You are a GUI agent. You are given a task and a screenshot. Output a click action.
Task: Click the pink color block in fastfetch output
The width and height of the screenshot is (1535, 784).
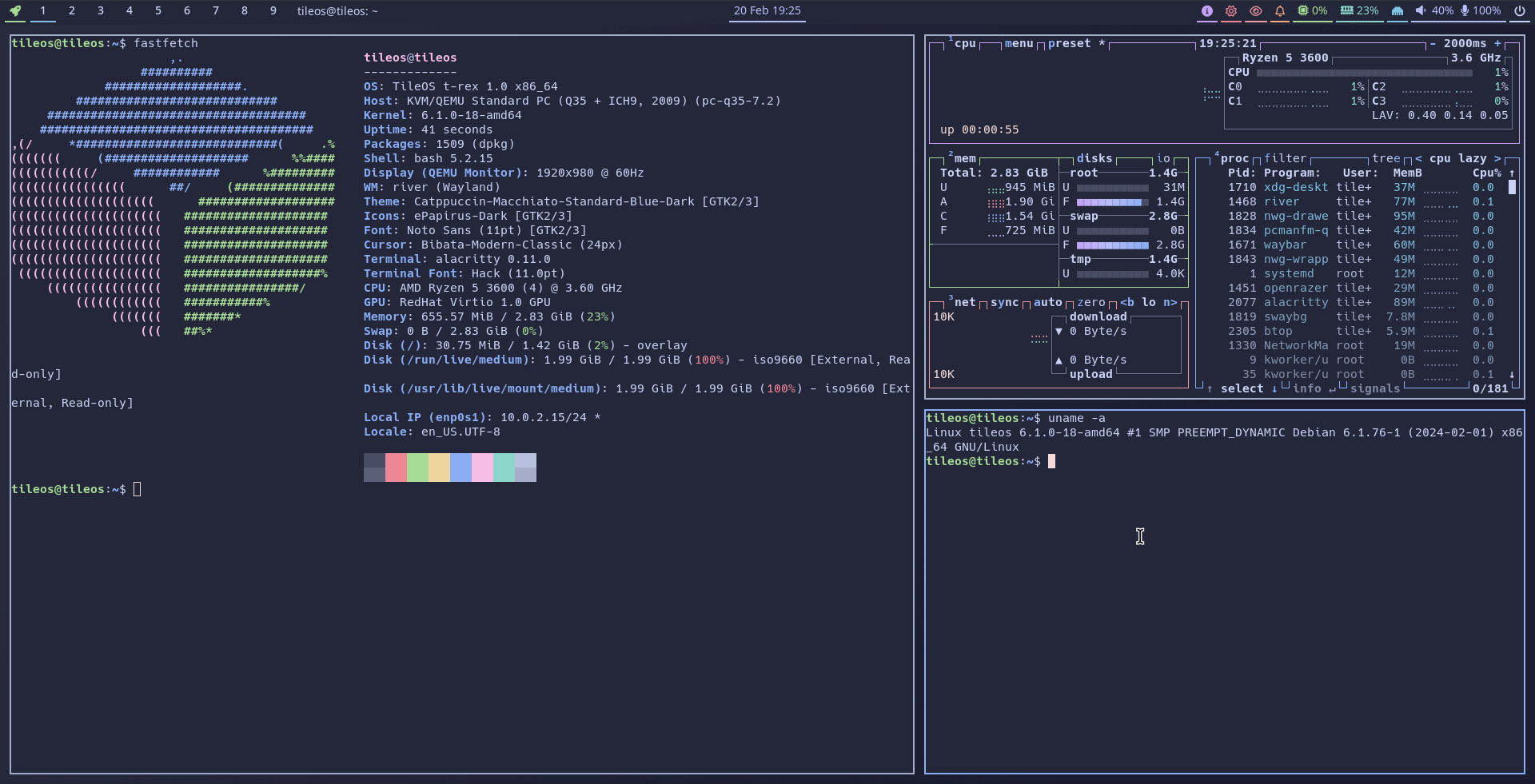point(482,468)
